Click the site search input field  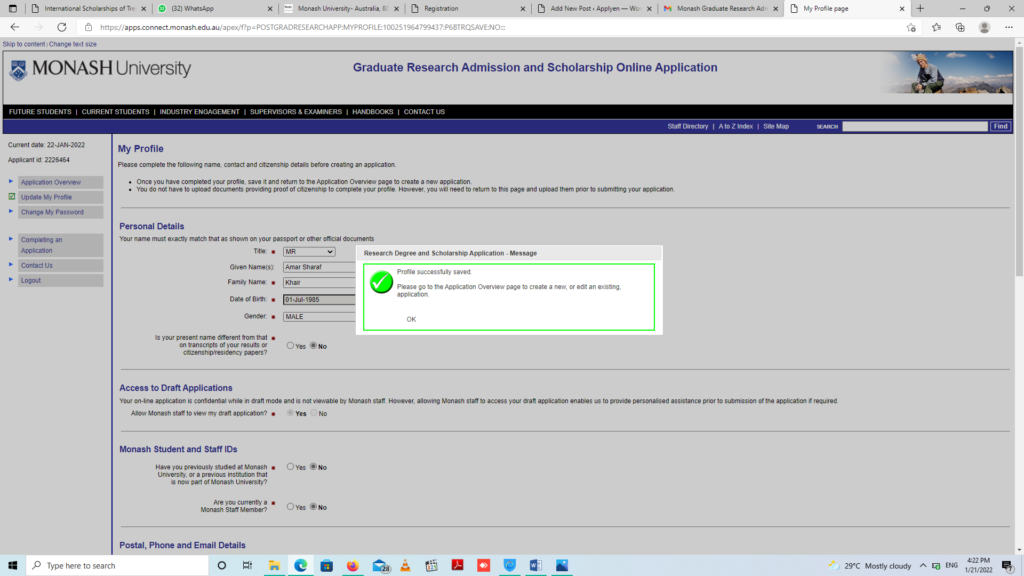click(914, 126)
